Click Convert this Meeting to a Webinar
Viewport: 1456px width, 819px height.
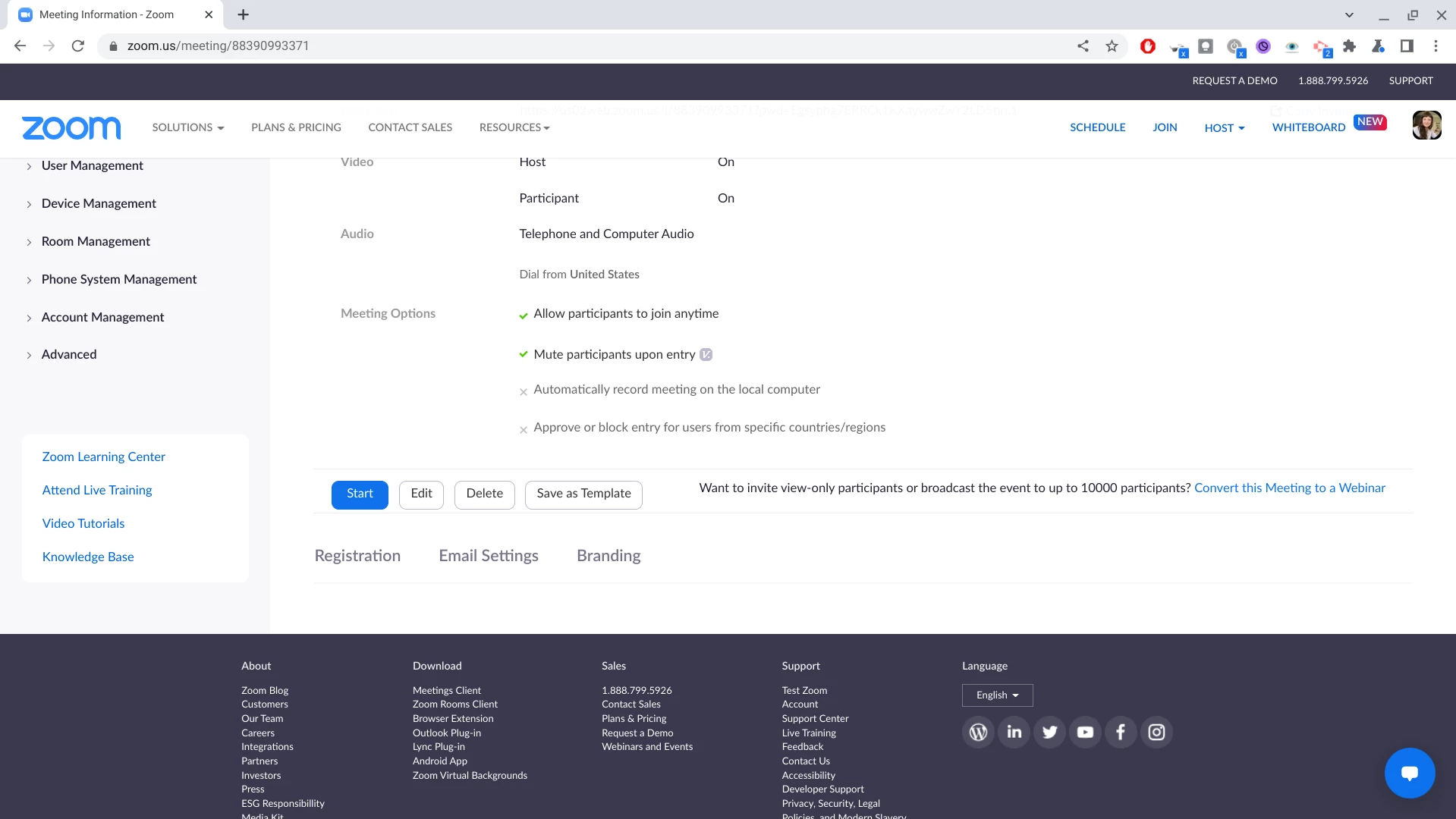(1289, 488)
